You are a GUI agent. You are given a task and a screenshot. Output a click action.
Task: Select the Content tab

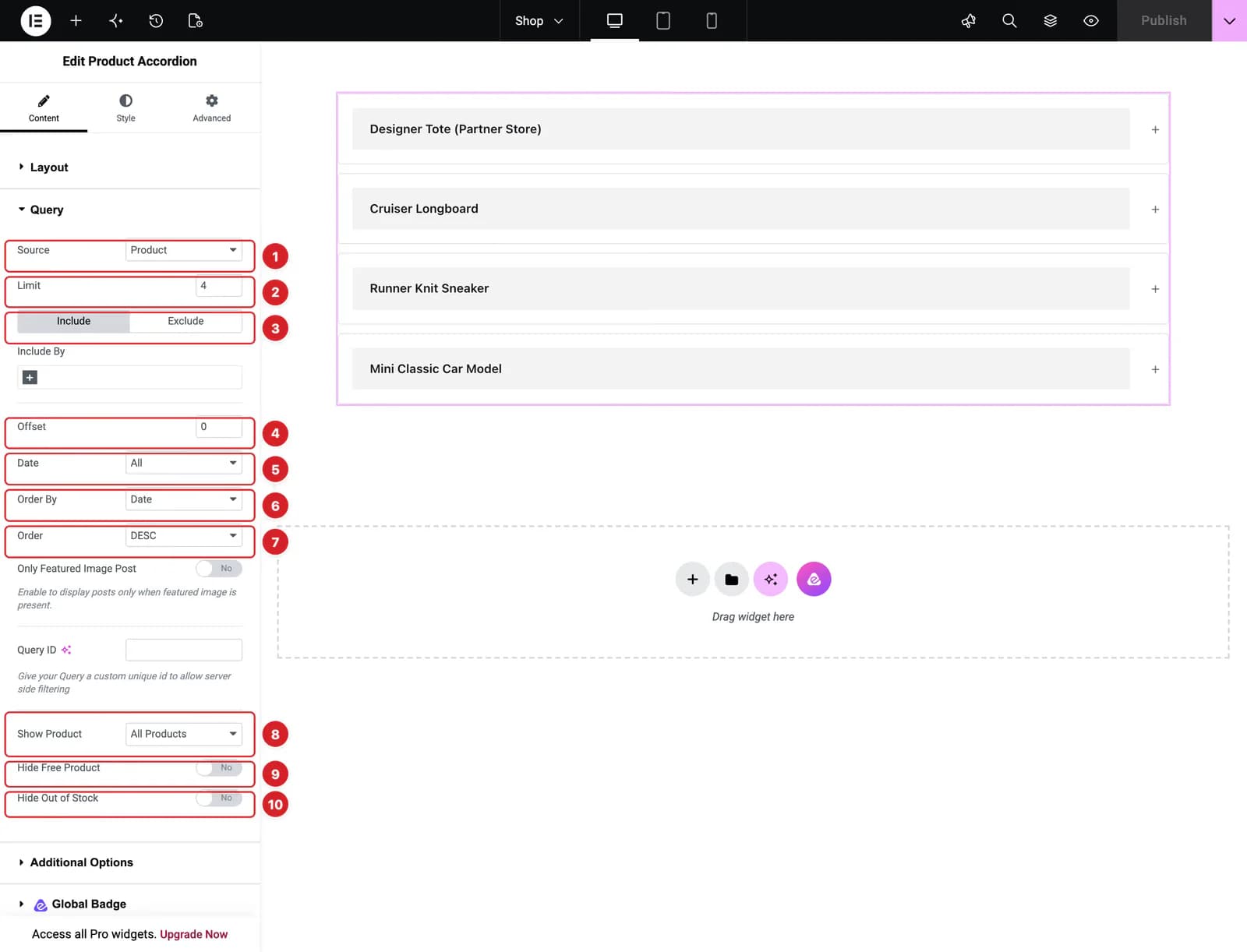click(44, 108)
